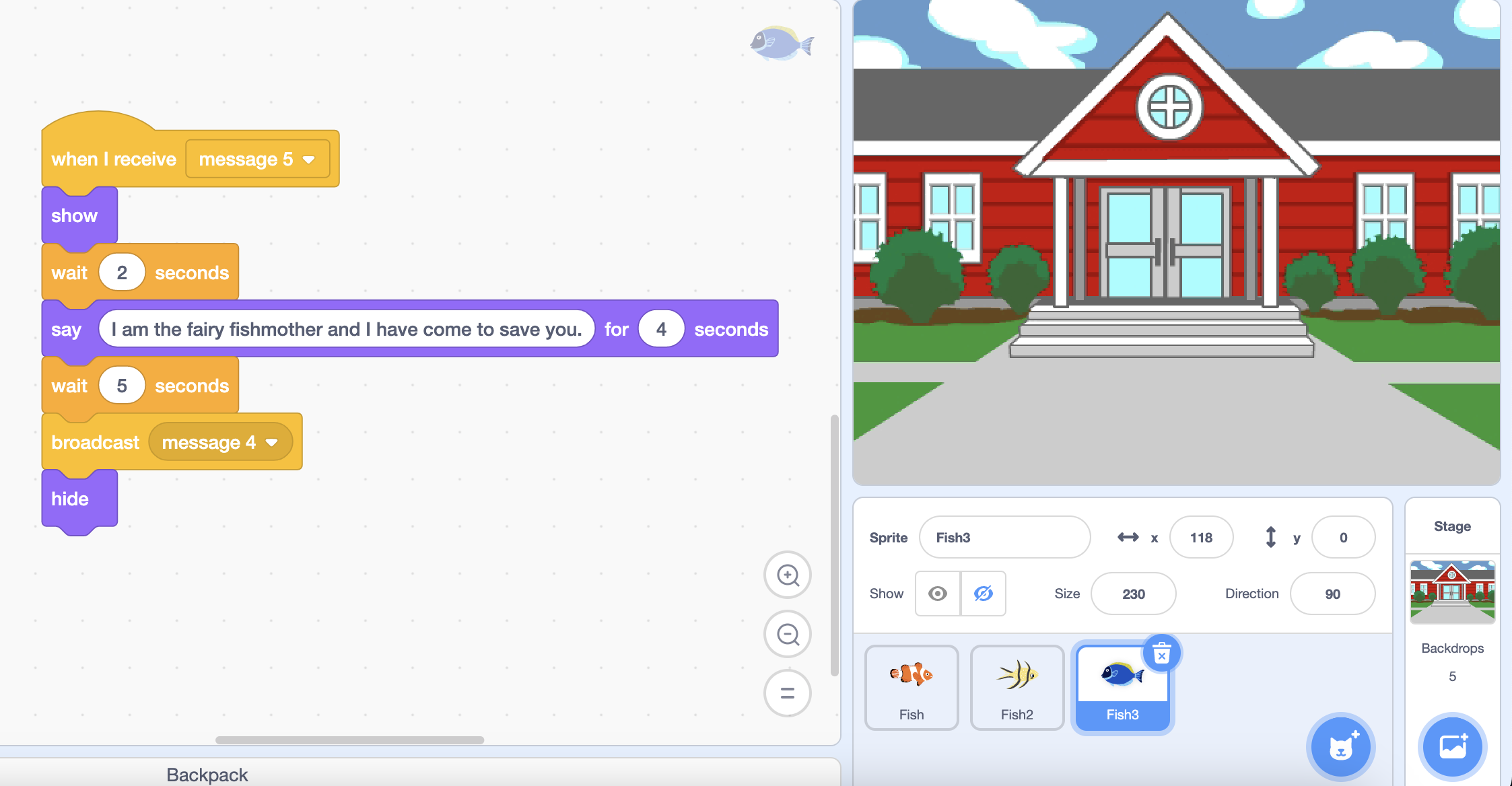
Task: Expand the Backpack panel
Action: (x=207, y=775)
